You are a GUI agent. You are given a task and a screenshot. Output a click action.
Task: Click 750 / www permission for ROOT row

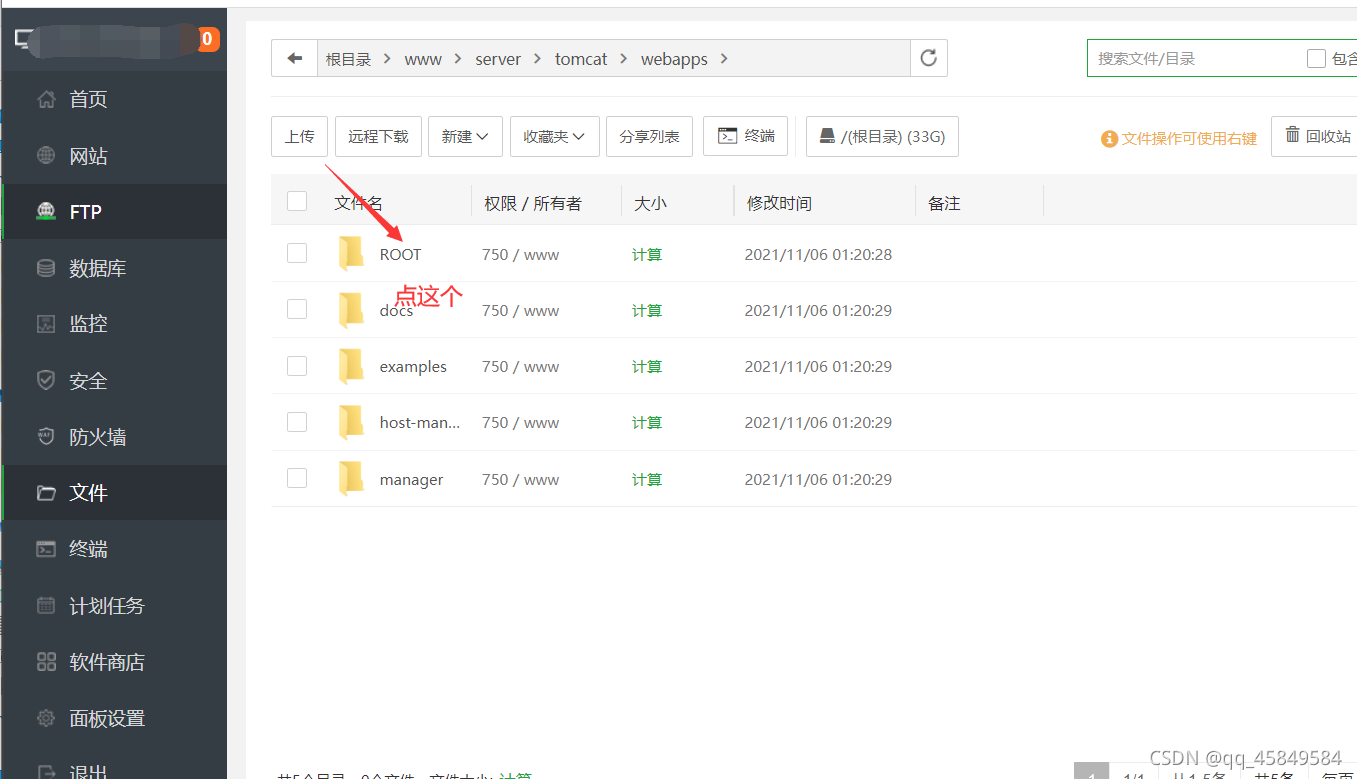coord(520,254)
